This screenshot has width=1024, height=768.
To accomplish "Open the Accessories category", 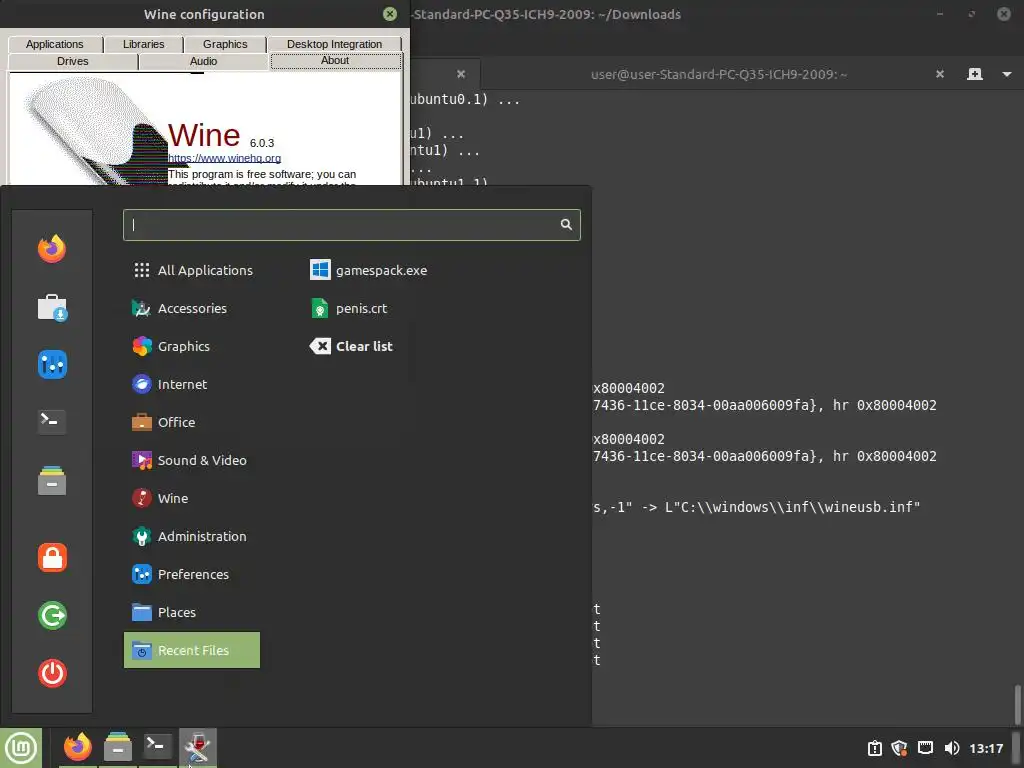I will click(192, 308).
